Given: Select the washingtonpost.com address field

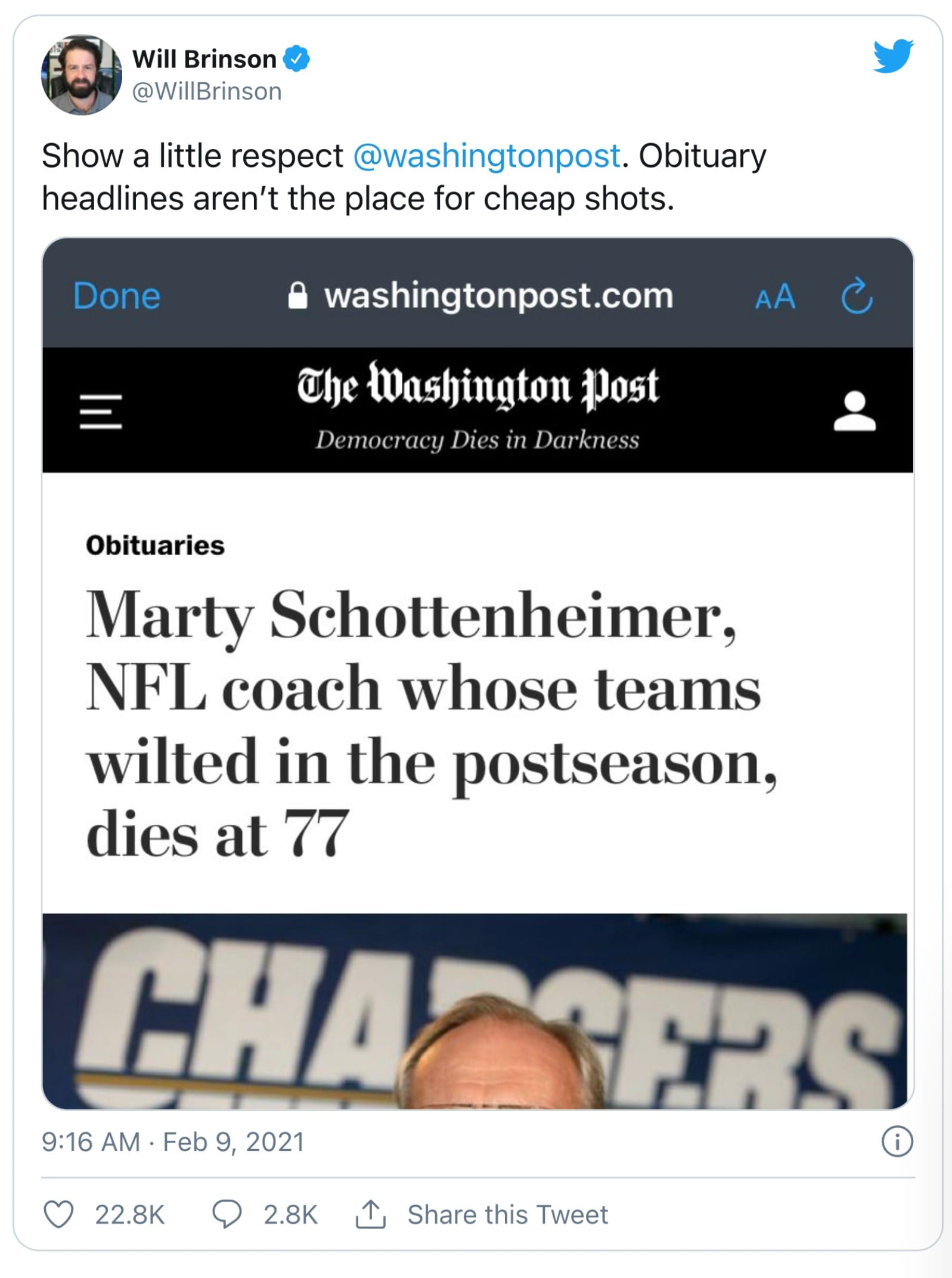Looking at the screenshot, I should pos(498,296).
